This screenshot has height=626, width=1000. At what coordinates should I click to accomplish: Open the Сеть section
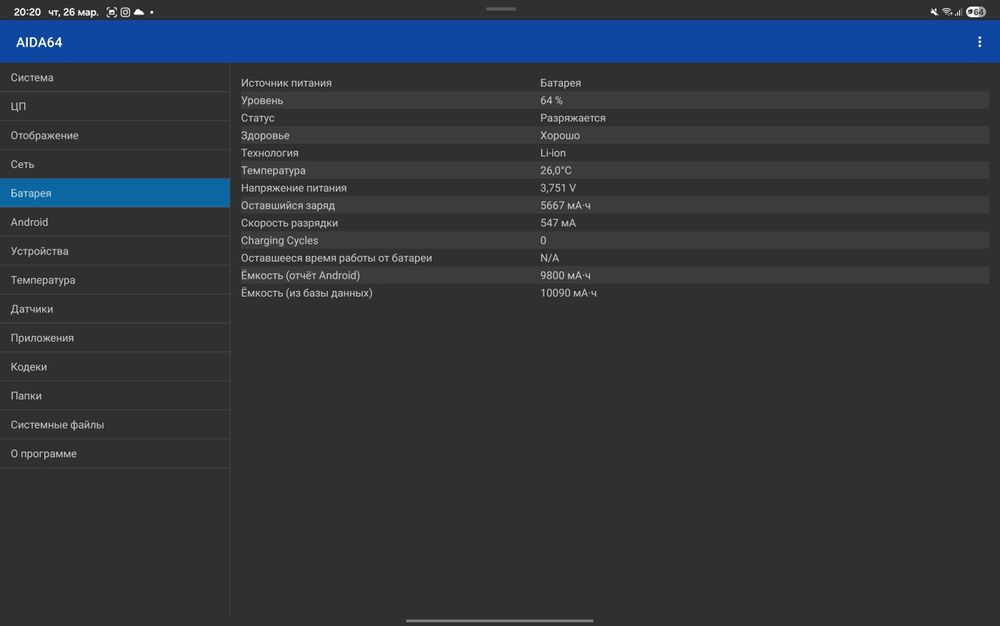pos(115,164)
